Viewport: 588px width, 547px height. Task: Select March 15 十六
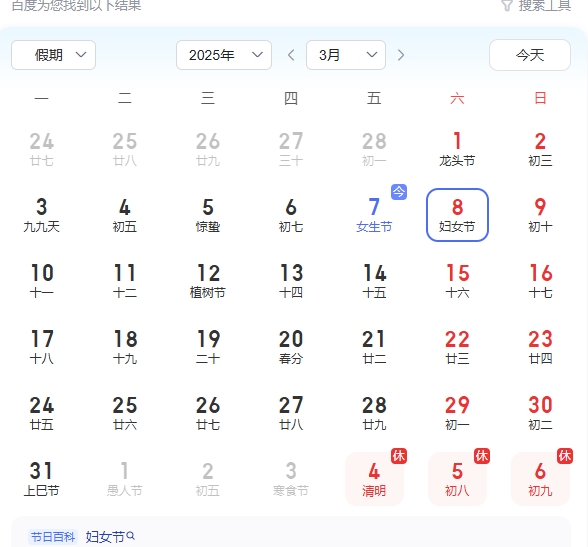(457, 281)
